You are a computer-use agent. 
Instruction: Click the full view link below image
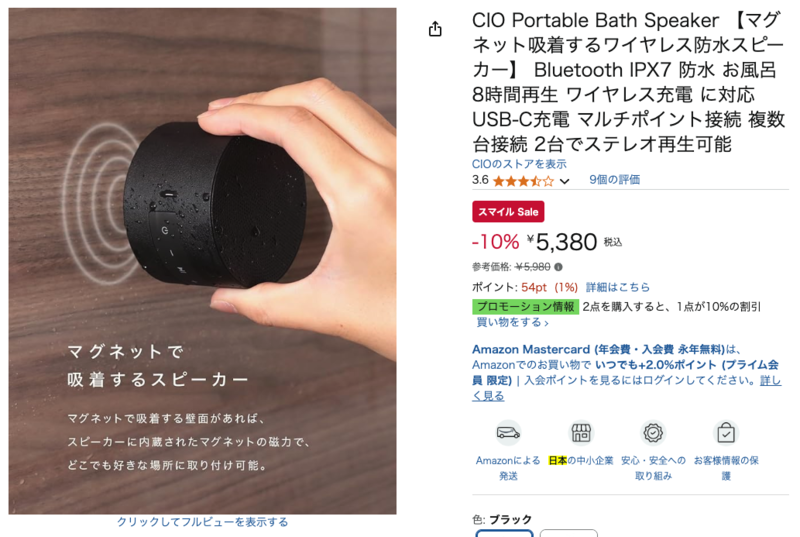(x=203, y=522)
